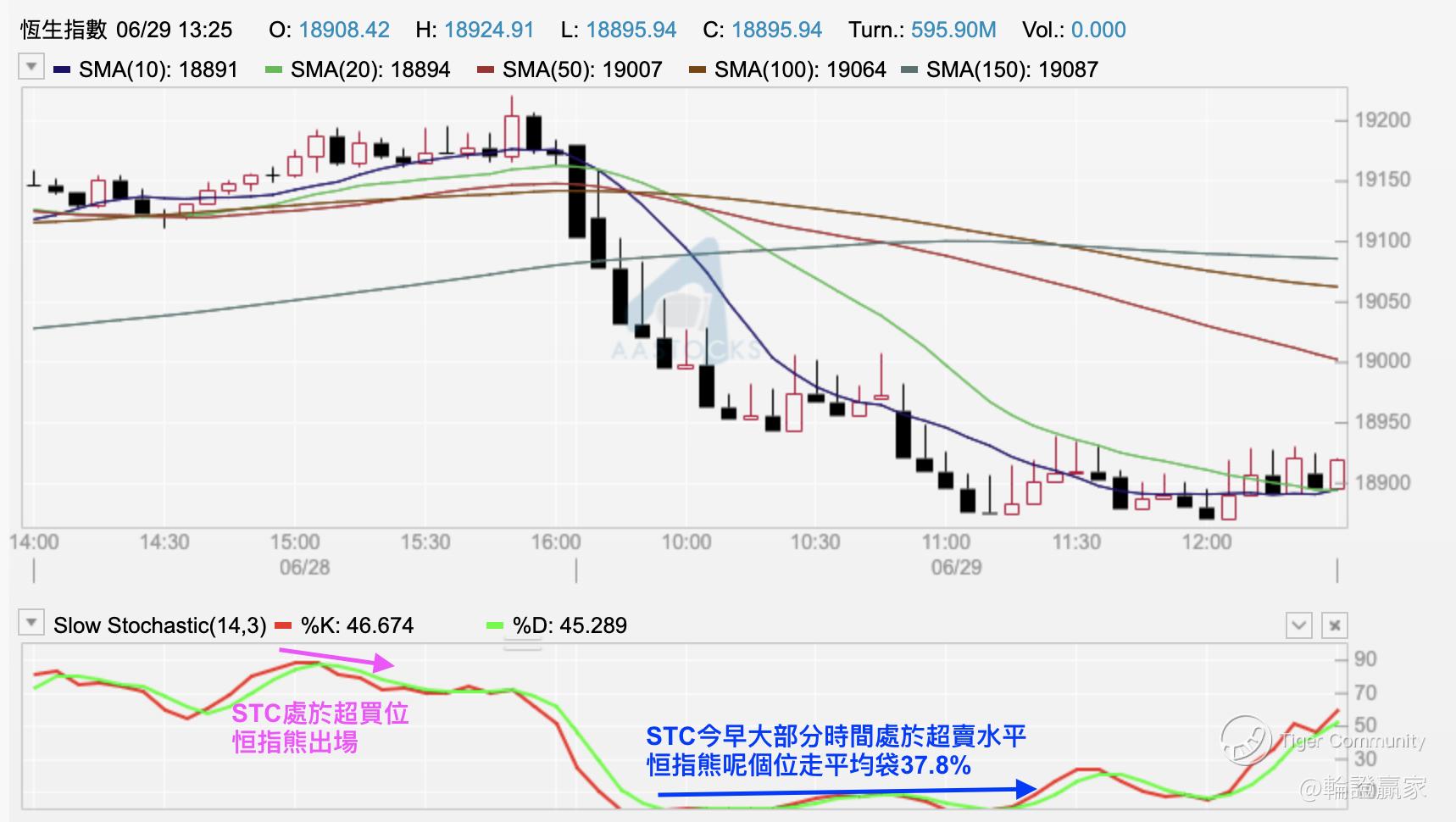
Task: Open the SMA indicator dropdown arrow
Action: (x=31, y=66)
